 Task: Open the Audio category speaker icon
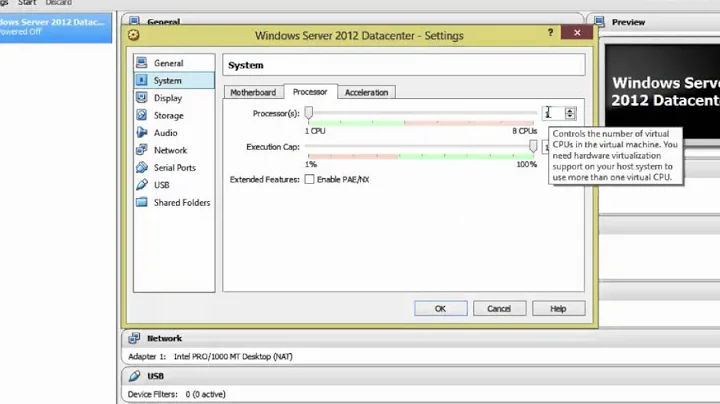click(x=142, y=133)
